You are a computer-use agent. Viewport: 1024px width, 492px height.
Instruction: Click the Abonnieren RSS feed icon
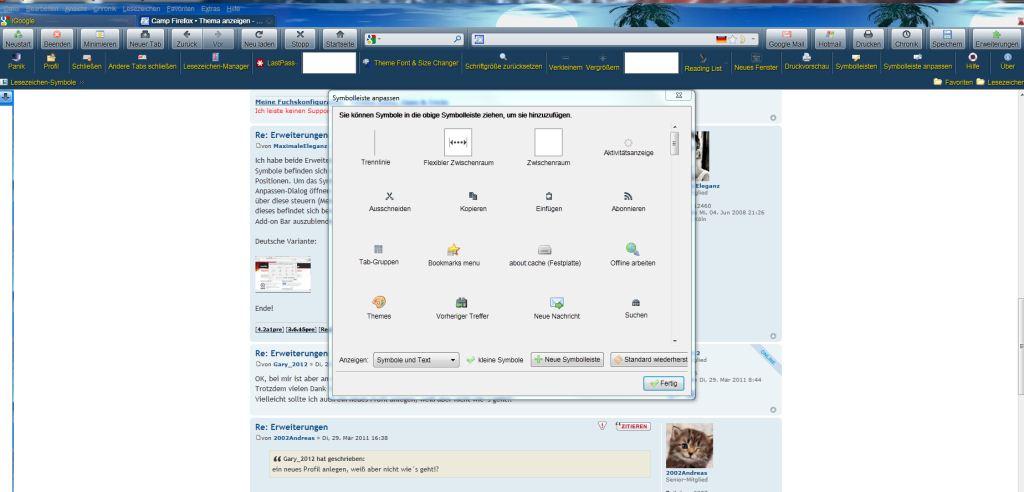coord(628,196)
